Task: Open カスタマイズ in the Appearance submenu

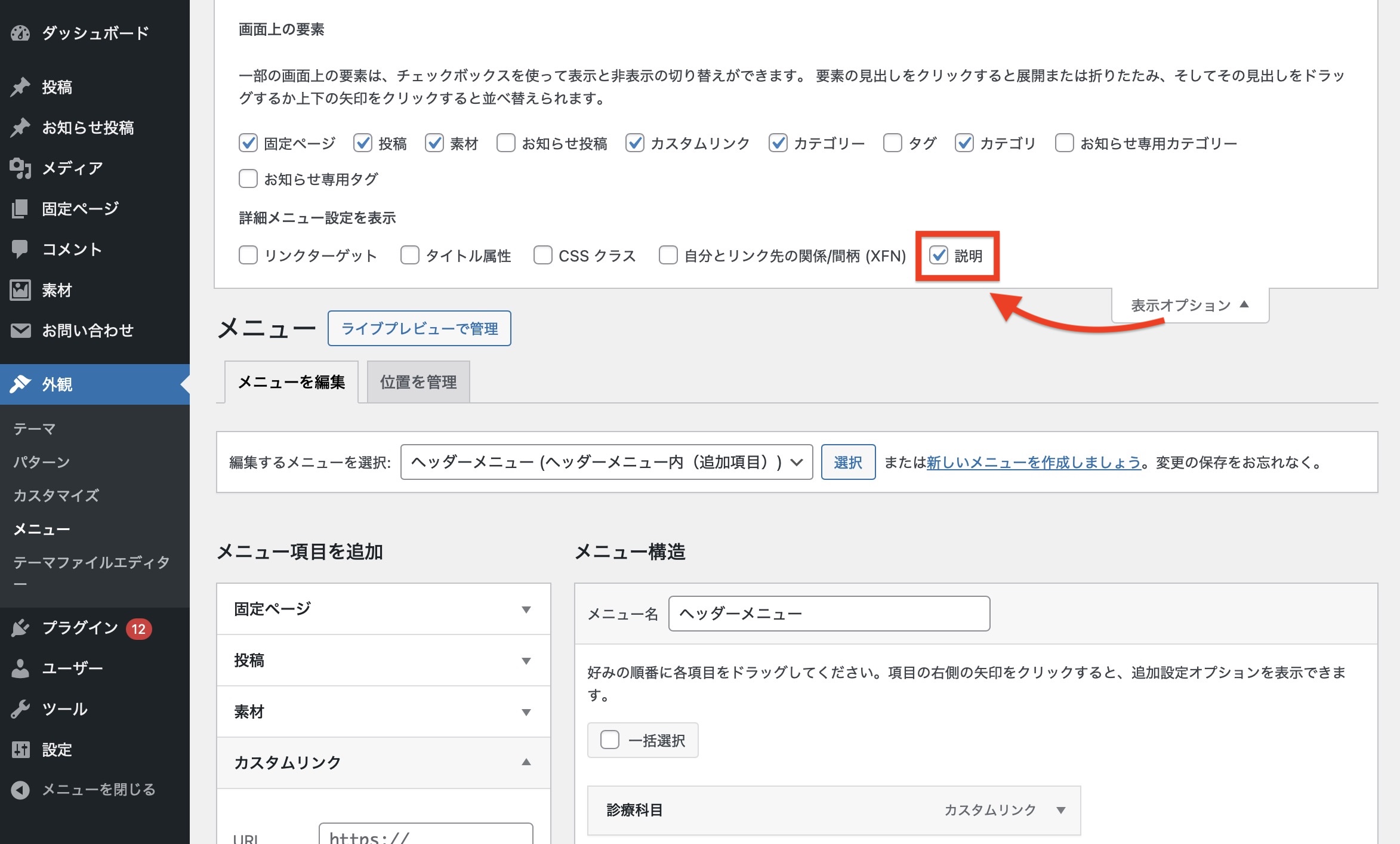Action: pos(56,495)
